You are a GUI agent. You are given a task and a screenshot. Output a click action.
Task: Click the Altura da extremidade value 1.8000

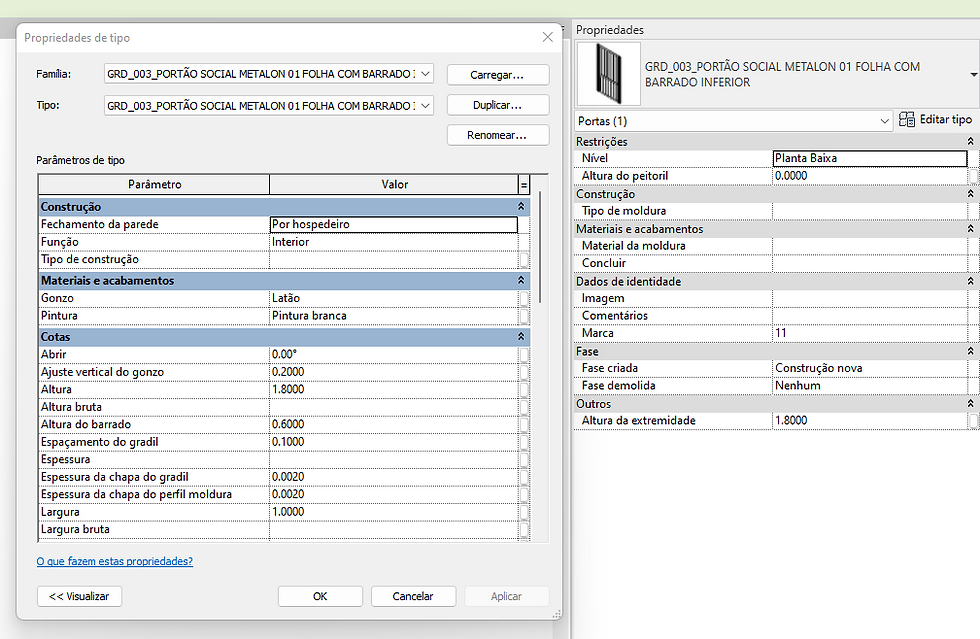click(870, 421)
